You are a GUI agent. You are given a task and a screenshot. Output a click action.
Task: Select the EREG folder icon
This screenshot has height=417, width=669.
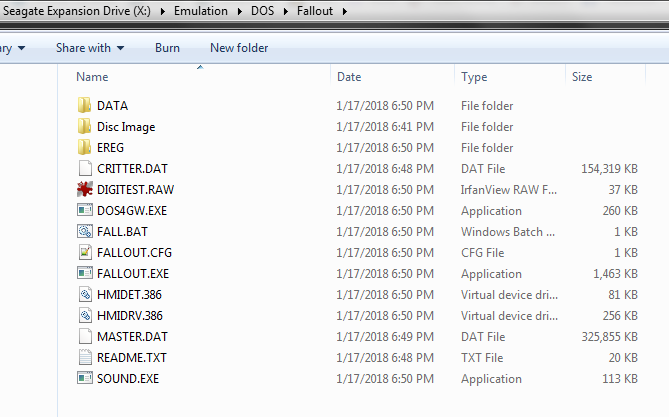(84, 147)
